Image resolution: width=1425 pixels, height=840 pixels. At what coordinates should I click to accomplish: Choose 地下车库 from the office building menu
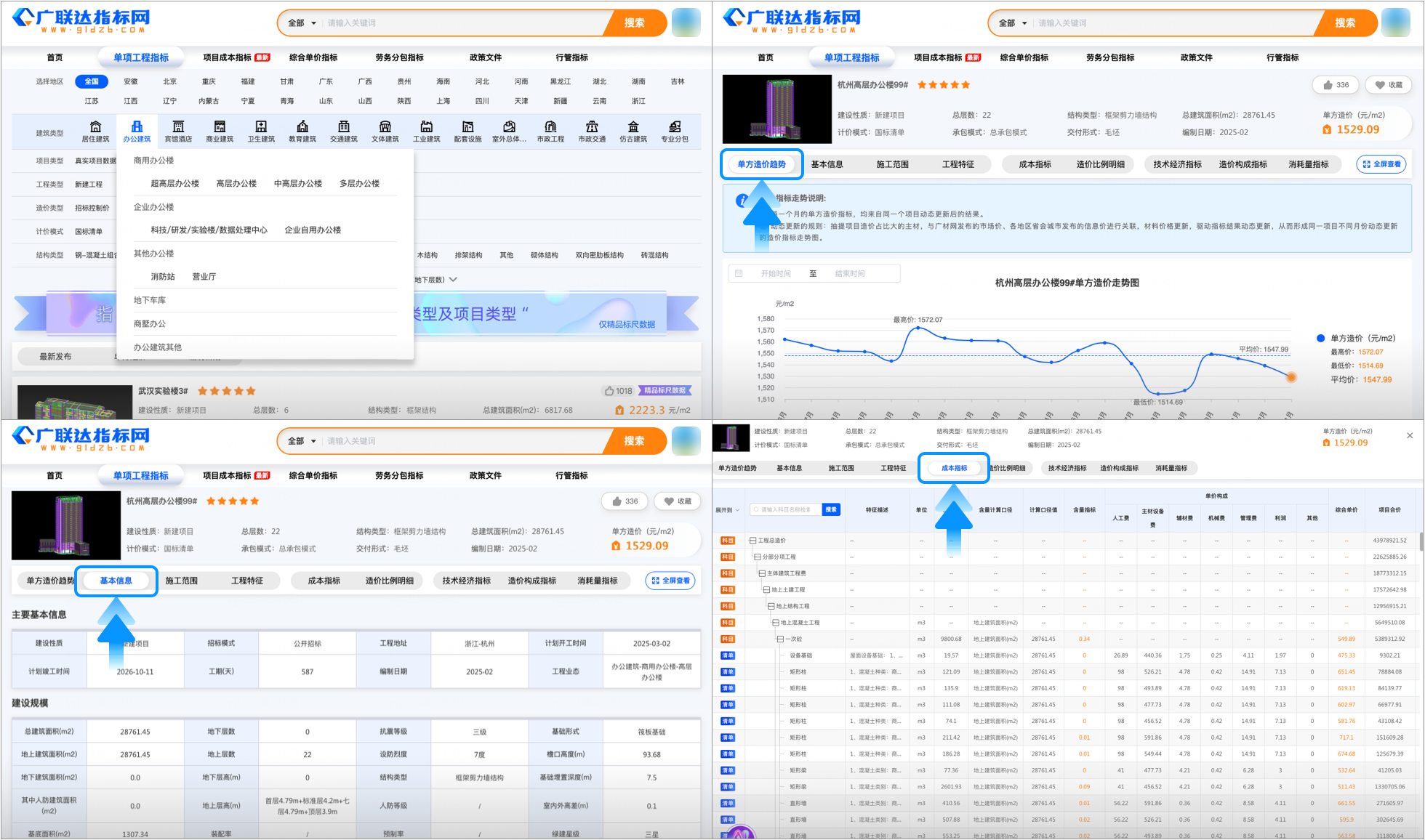[x=150, y=300]
